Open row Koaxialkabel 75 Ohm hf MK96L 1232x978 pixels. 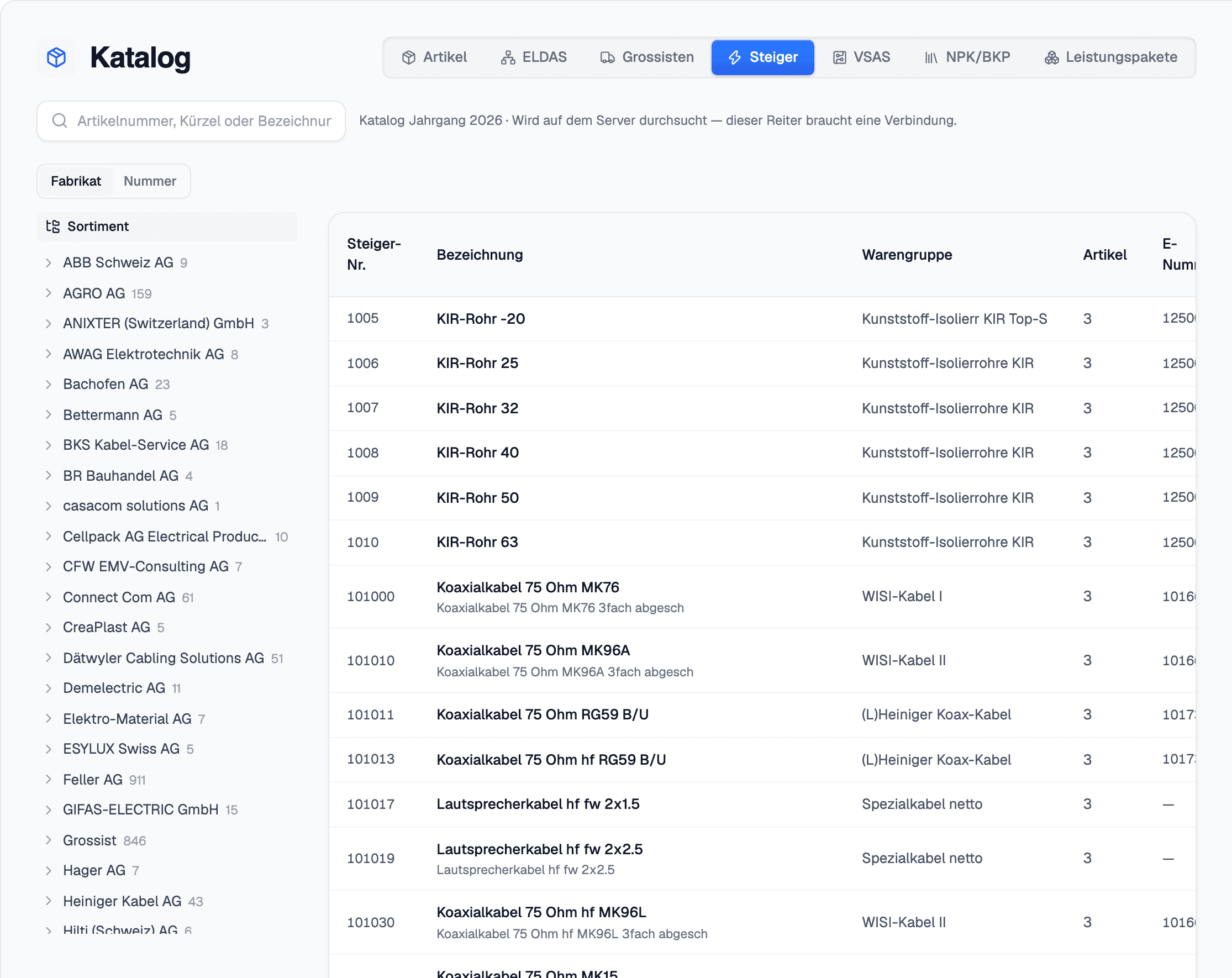762,923
